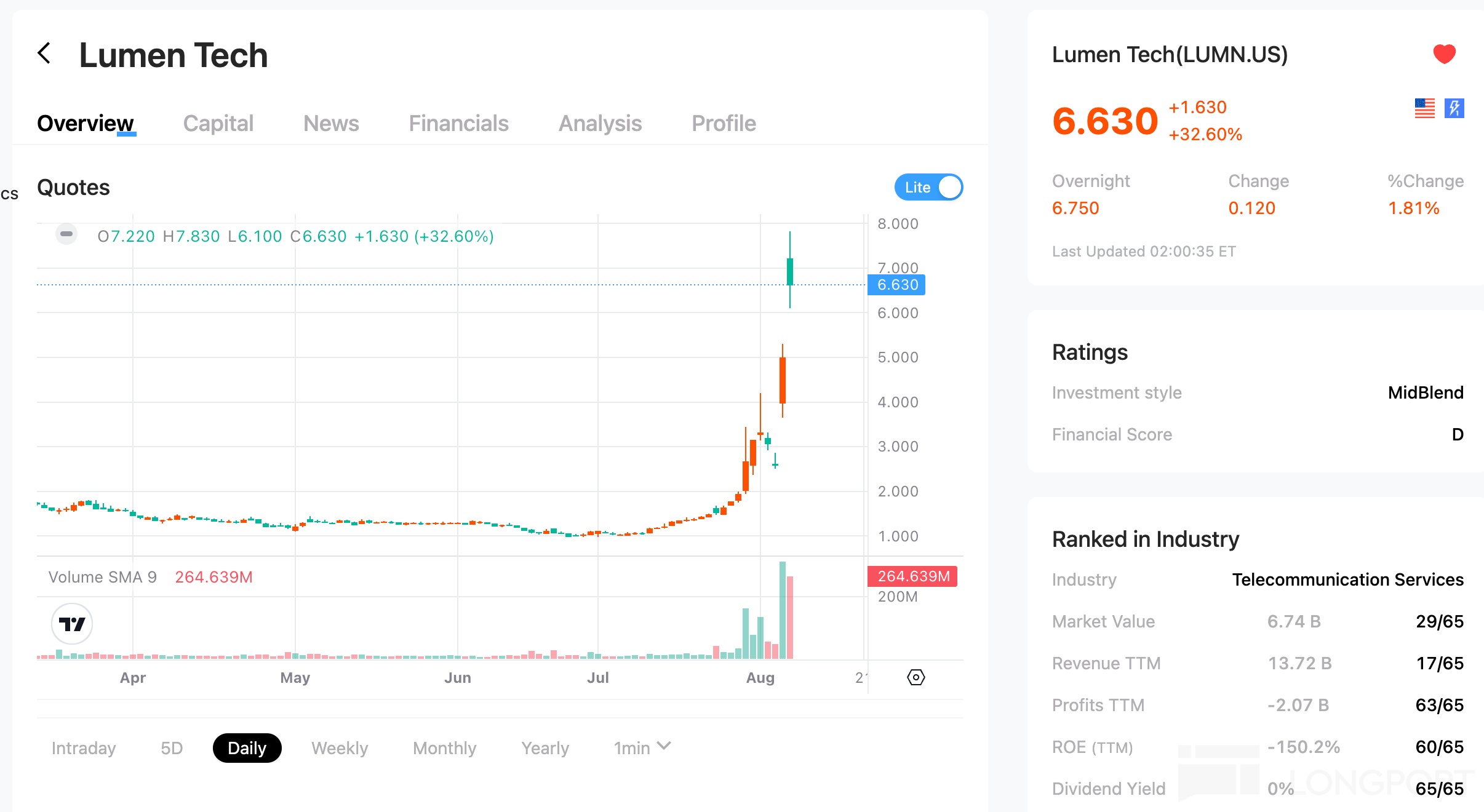This screenshot has width=1484, height=812.
Task: Open the 1min interval dropdown
Action: tap(642, 747)
